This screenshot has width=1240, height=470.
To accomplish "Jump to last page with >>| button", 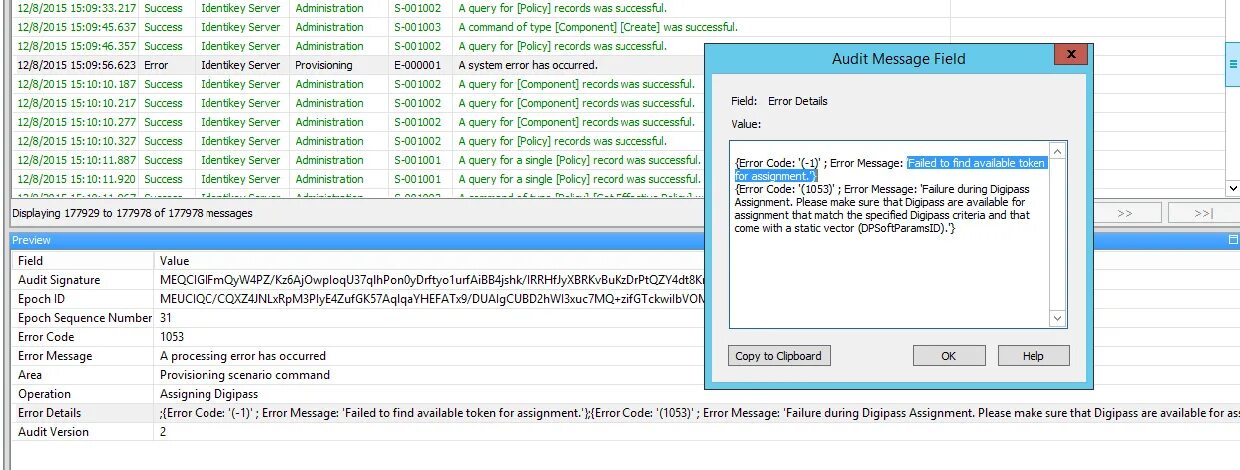I will point(1203,213).
